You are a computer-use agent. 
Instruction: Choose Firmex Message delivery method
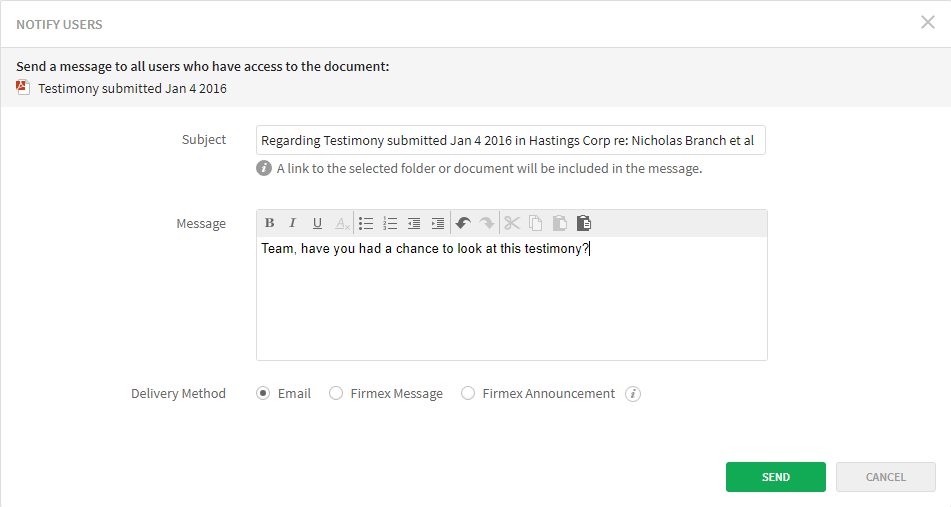(336, 394)
